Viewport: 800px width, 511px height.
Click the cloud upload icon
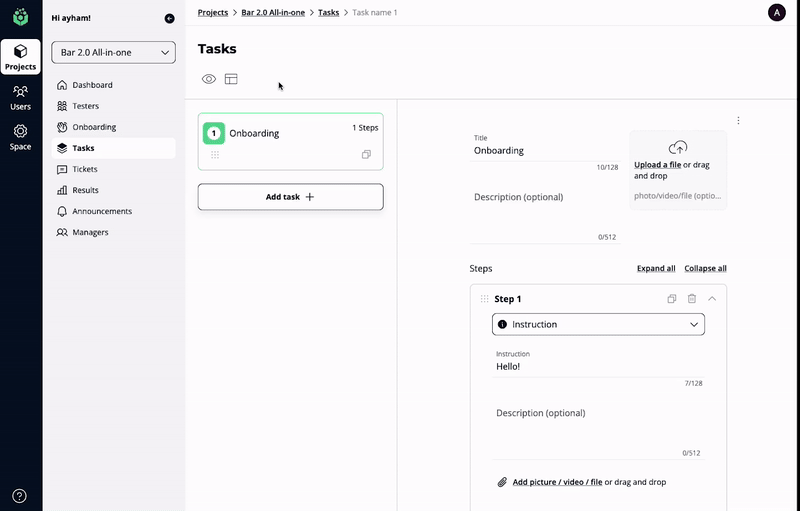pyautogui.click(x=678, y=147)
